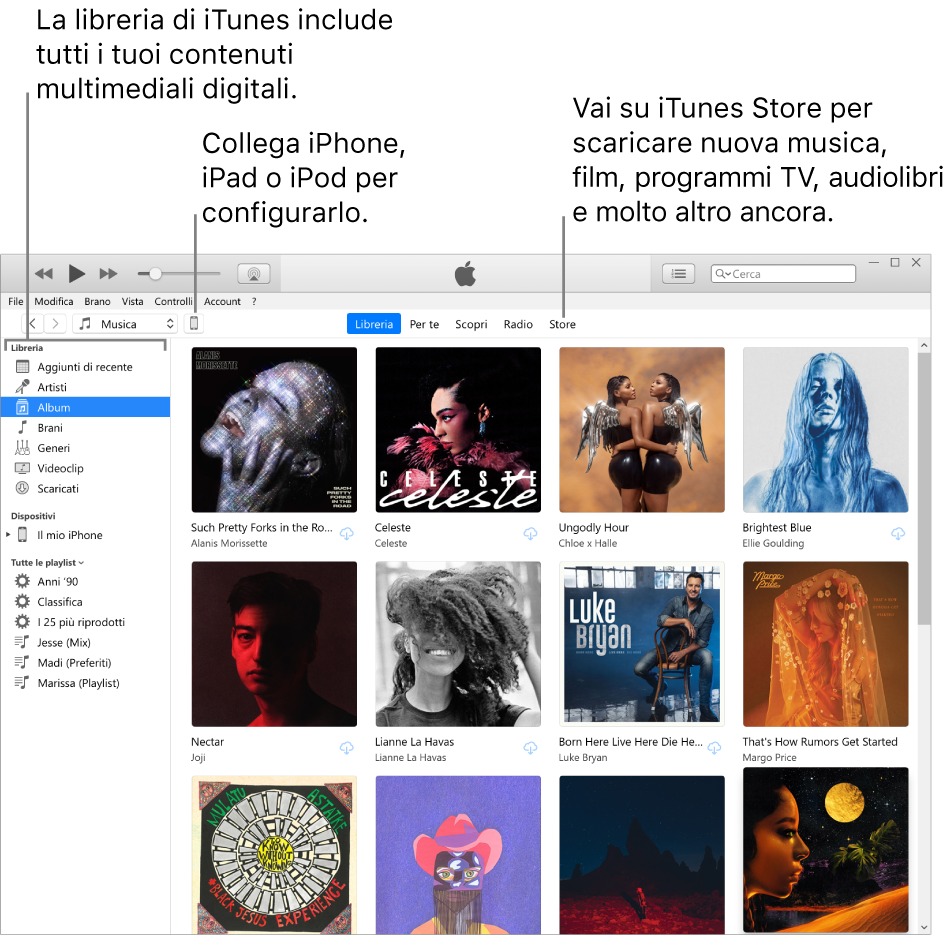Switch to the Per te tab
Viewport: 950px width, 936px height.
click(424, 324)
